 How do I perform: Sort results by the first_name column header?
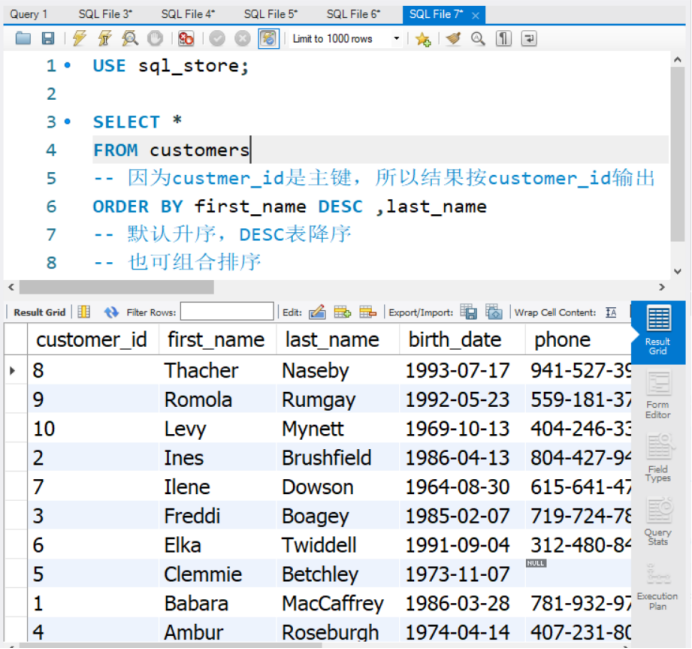pyautogui.click(x=216, y=340)
